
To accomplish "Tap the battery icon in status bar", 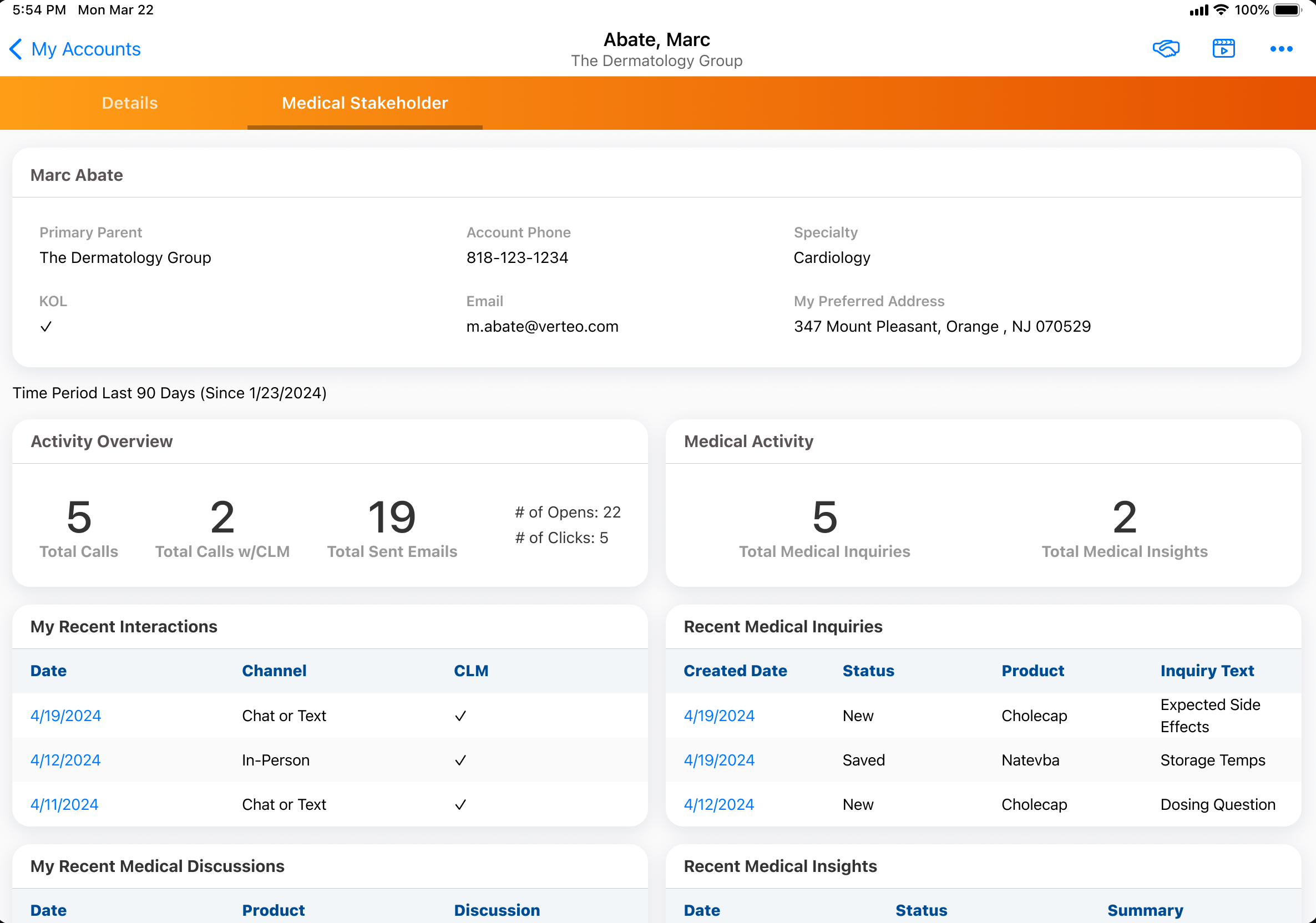I will 1287,11.
